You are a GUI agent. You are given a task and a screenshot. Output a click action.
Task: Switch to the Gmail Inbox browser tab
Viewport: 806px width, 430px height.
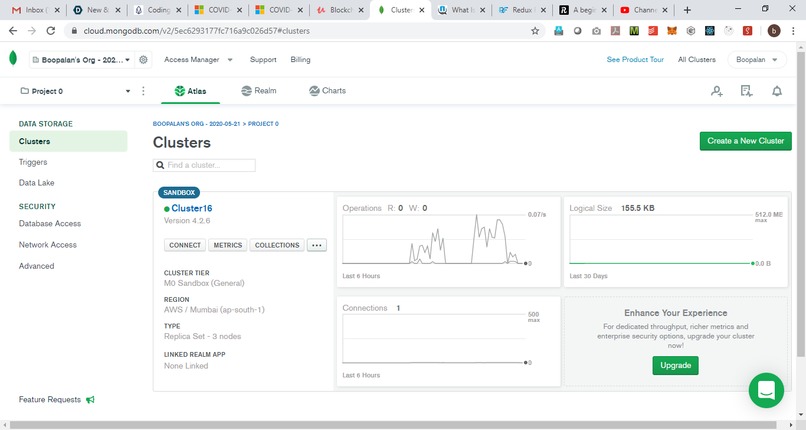[34, 10]
